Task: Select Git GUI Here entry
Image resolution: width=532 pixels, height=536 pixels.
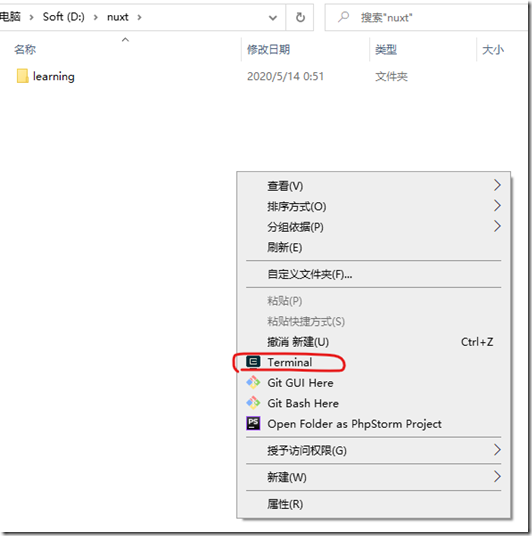Action: coord(373,383)
